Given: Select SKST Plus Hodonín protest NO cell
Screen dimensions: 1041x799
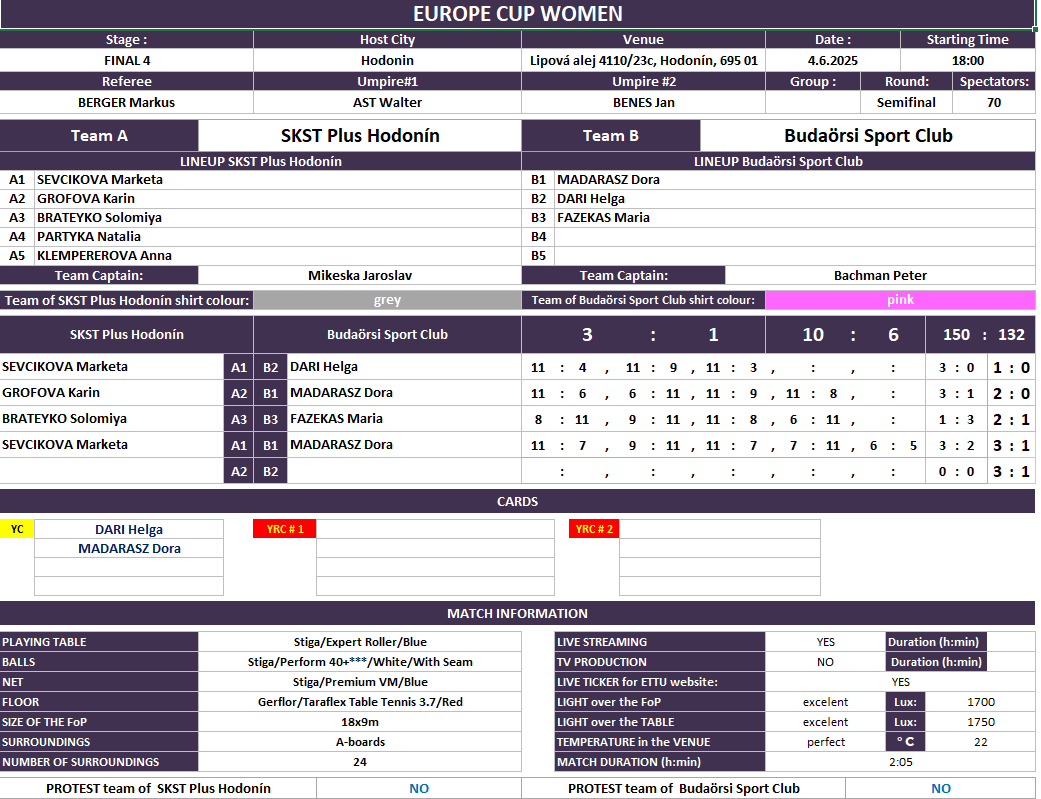Looking at the screenshot, I should [419, 788].
